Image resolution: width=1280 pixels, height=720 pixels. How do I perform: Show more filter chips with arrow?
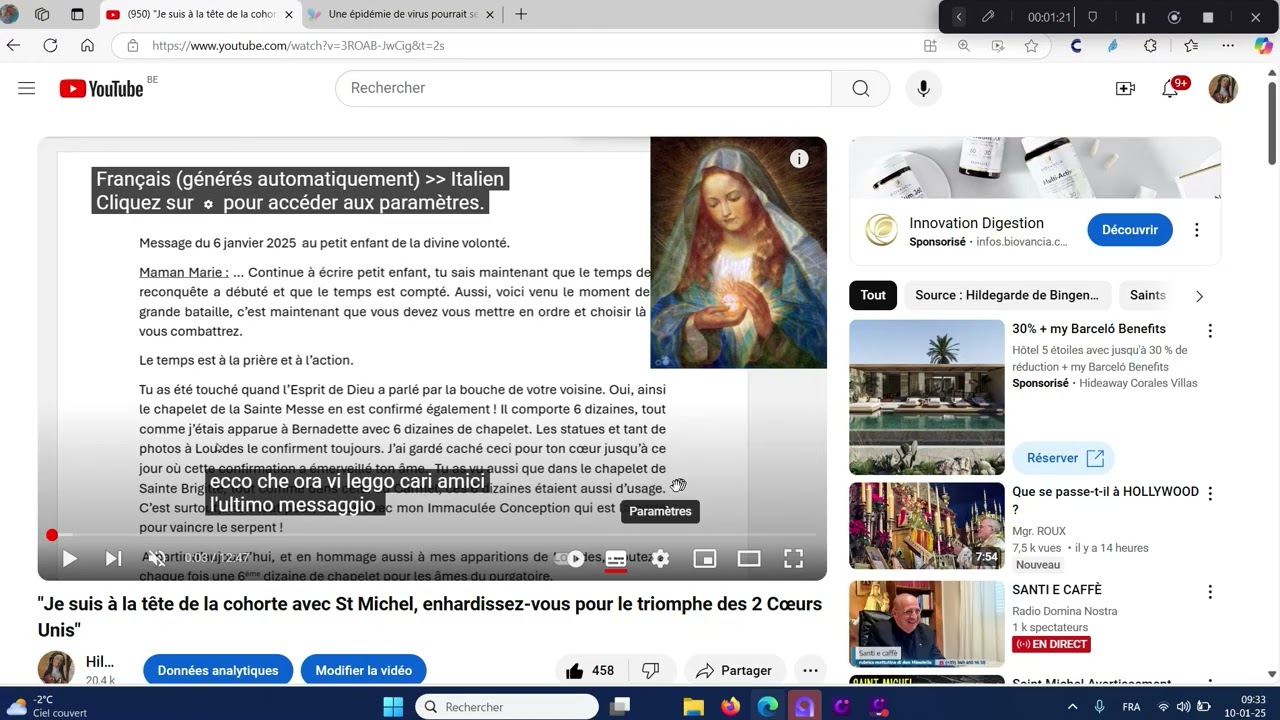coord(1199,295)
